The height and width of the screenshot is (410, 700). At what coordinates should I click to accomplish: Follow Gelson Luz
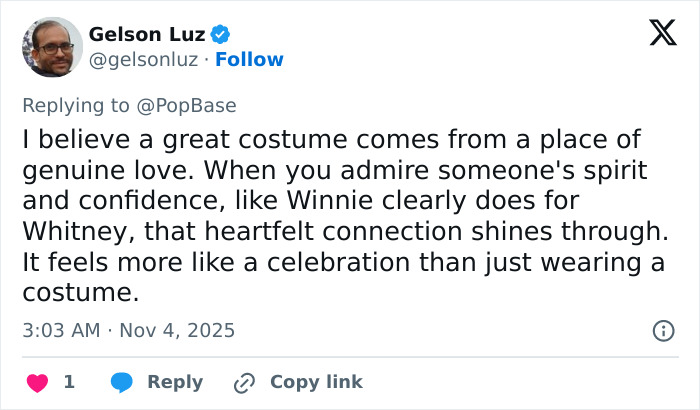tap(249, 60)
